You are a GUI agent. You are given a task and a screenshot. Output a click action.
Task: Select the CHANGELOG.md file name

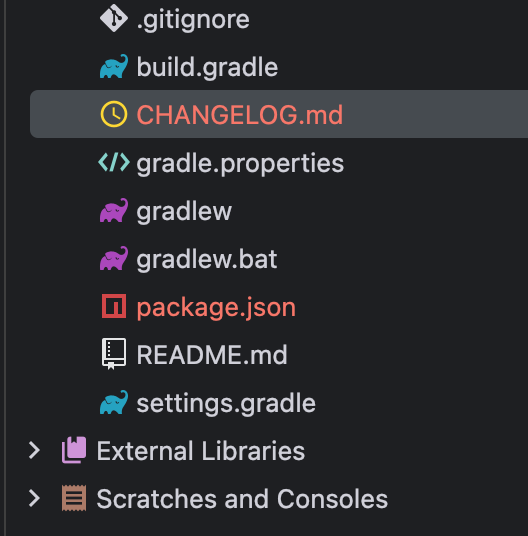pyautogui.click(x=240, y=115)
